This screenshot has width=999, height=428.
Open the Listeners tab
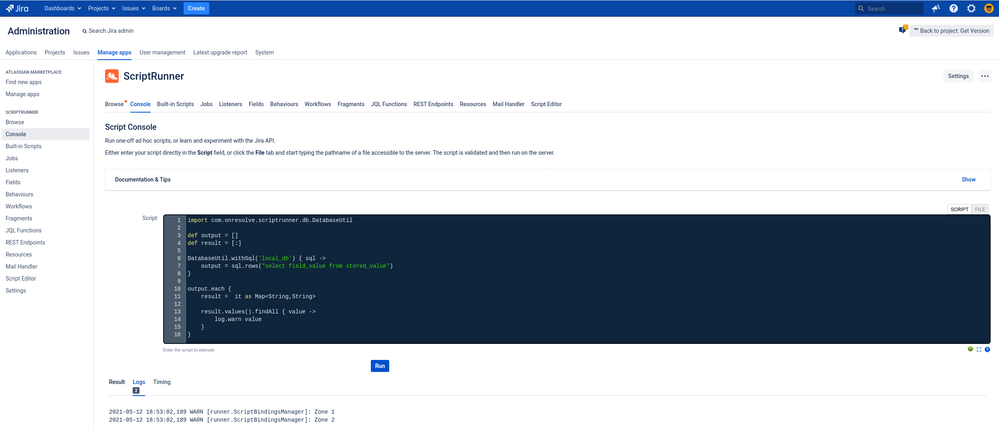click(231, 104)
